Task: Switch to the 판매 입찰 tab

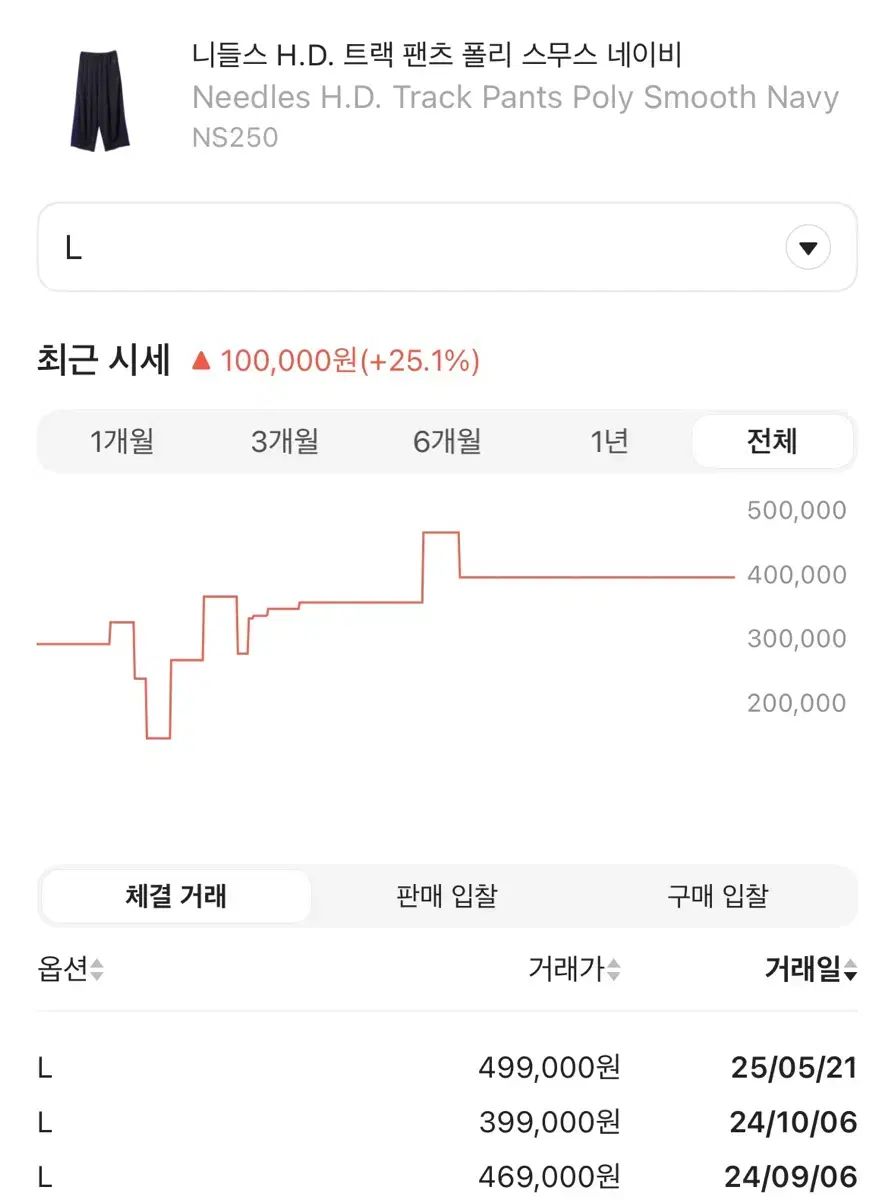Action: pyautogui.click(x=446, y=896)
